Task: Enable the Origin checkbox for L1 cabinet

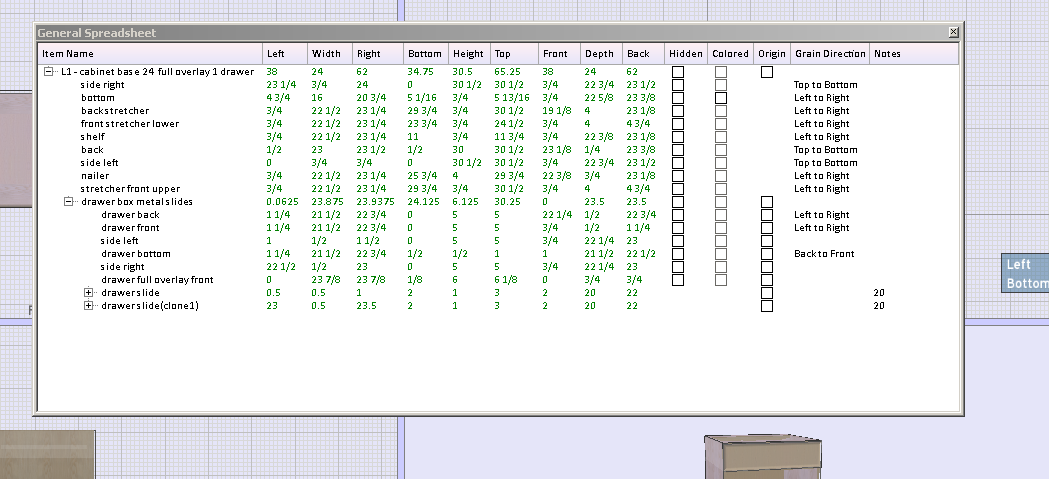Action: point(767,72)
